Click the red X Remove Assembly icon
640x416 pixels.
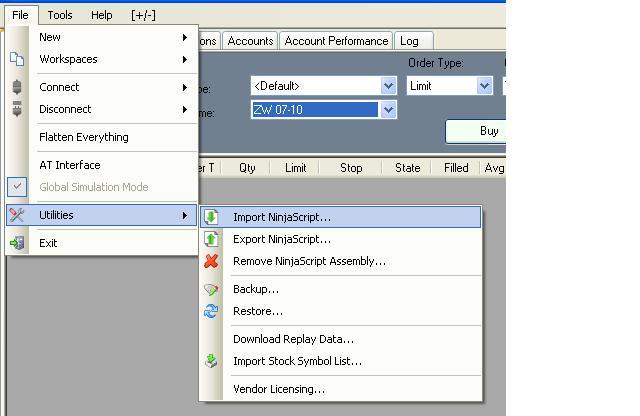(x=211, y=261)
